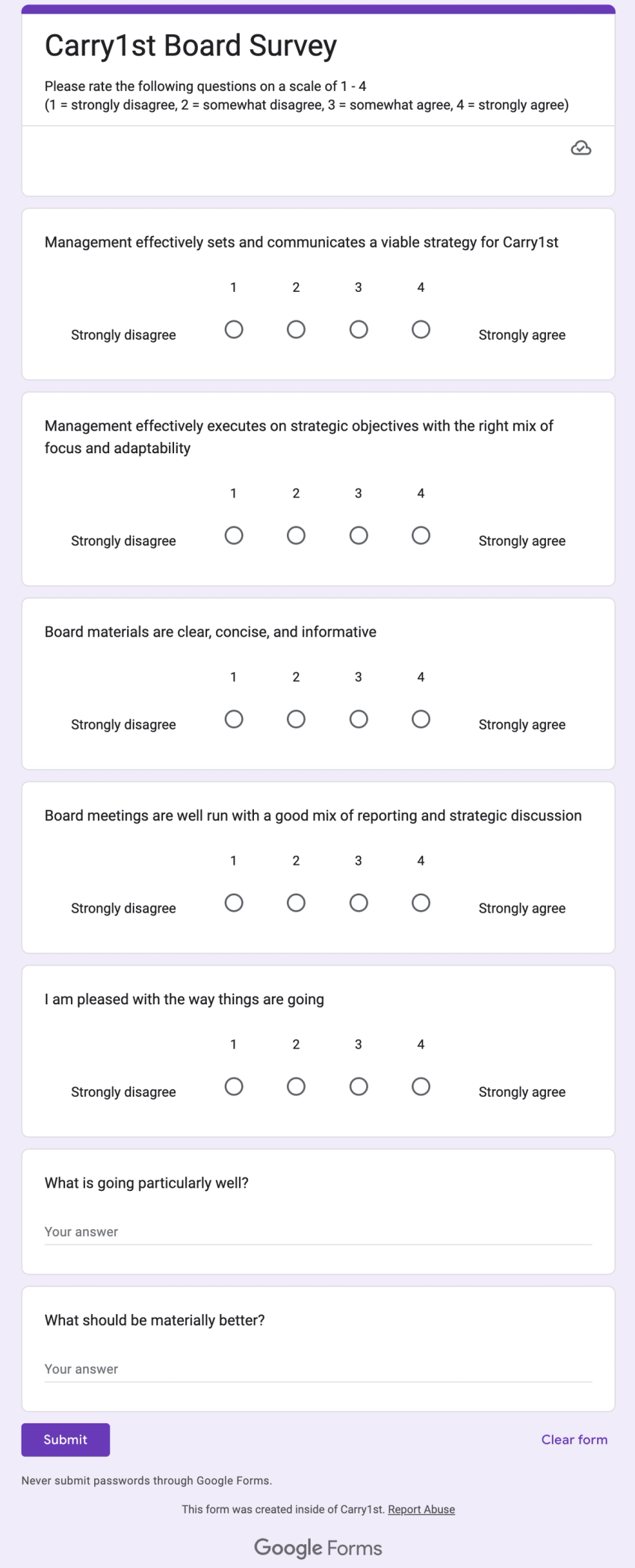Select rating 1 for the strategy communication question
Viewport: 635px width, 1568px height.
(x=234, y=329)
